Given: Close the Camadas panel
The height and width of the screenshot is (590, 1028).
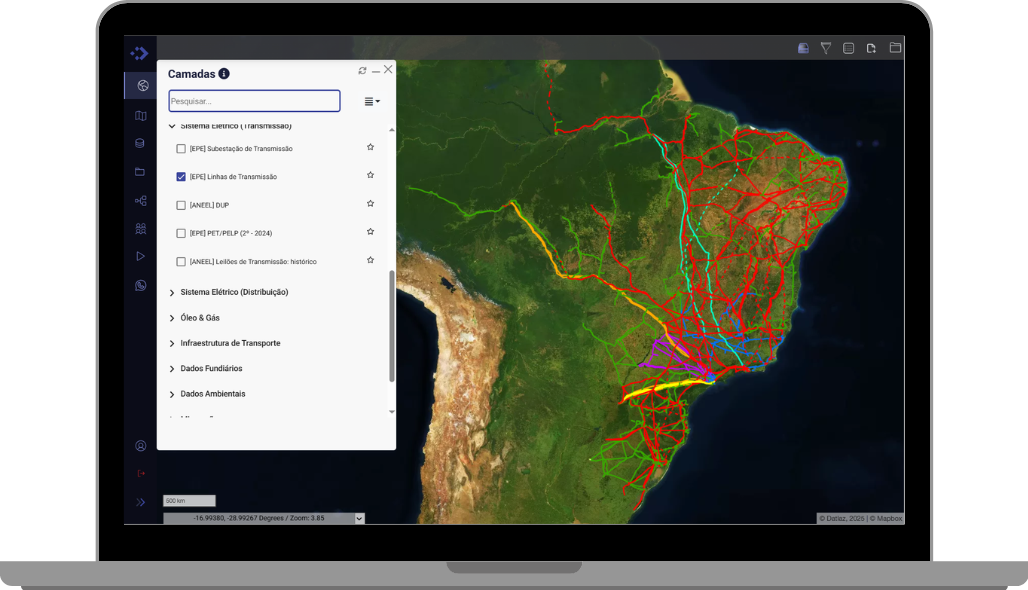Looking at the screenshot, I should [x=388, y=69].
